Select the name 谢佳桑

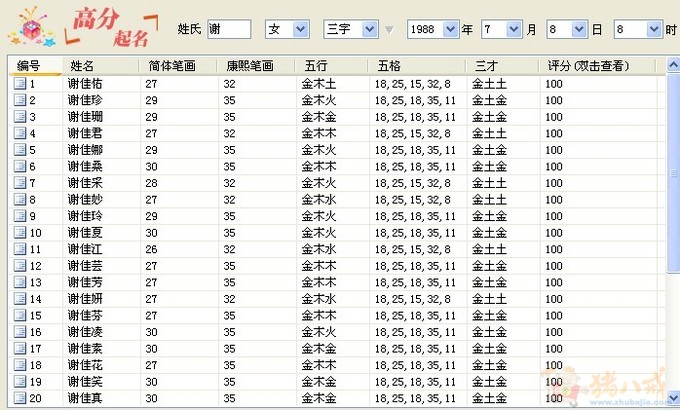[x=85, y=166]
